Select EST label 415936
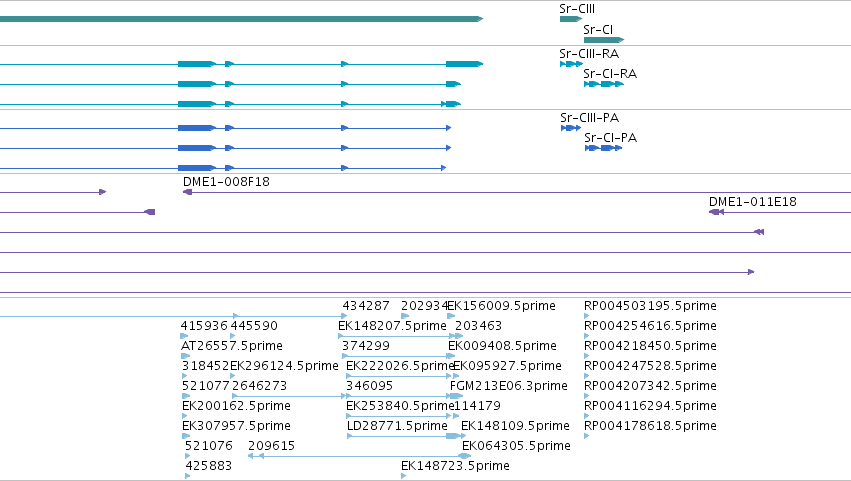This screenshot has height=481, width=851. point(204,326)
